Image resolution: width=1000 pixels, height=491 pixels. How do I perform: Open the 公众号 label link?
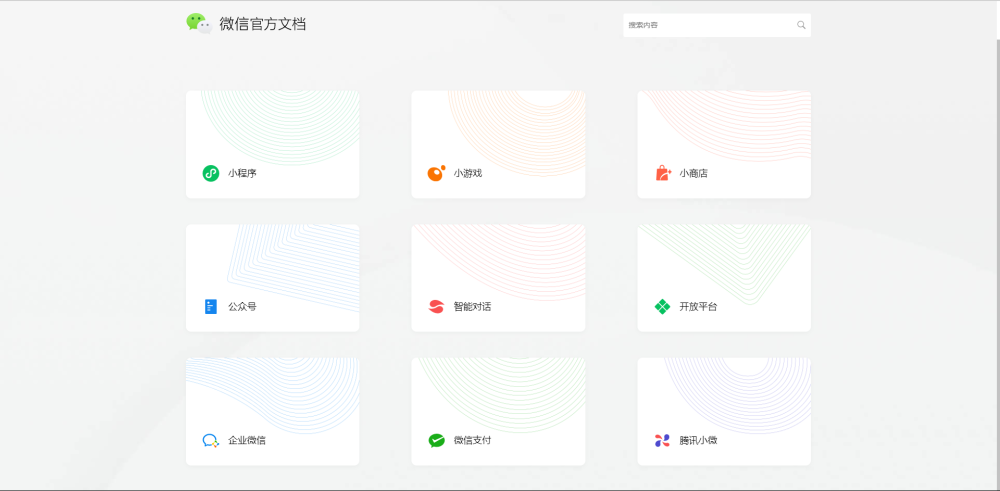[x=242, y=307]
